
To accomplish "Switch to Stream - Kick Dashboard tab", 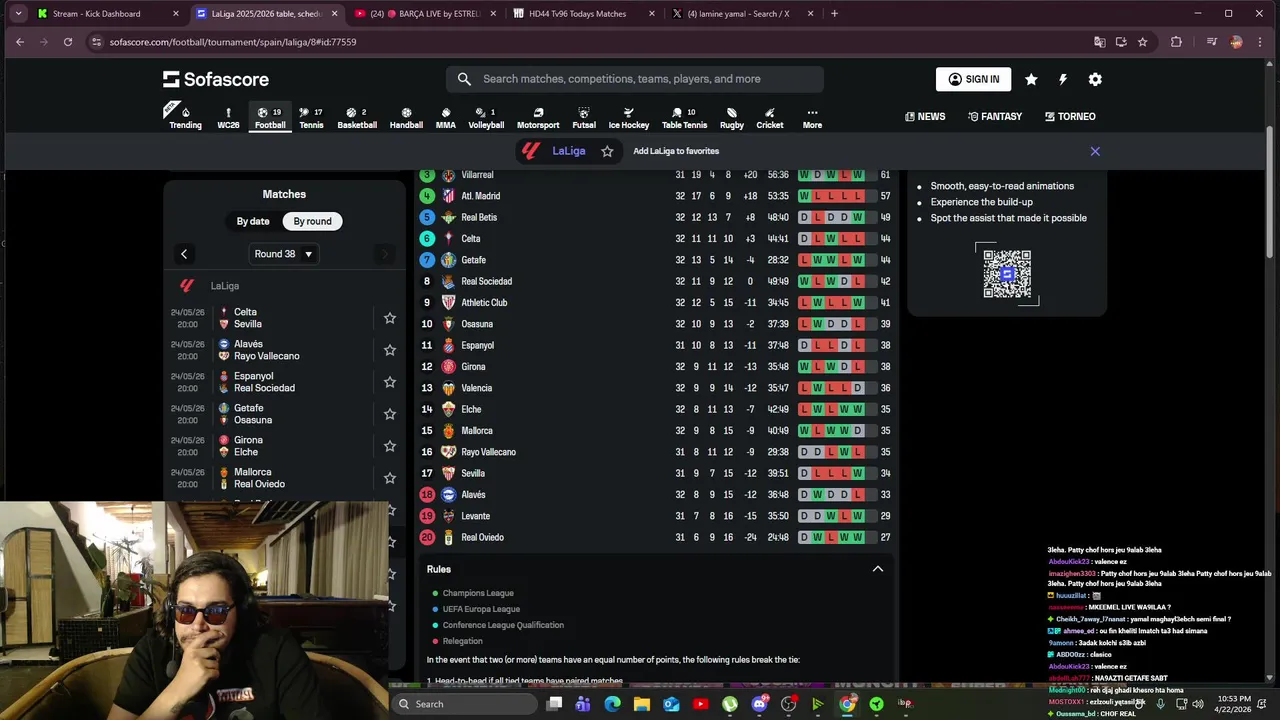I will point(108,14).
